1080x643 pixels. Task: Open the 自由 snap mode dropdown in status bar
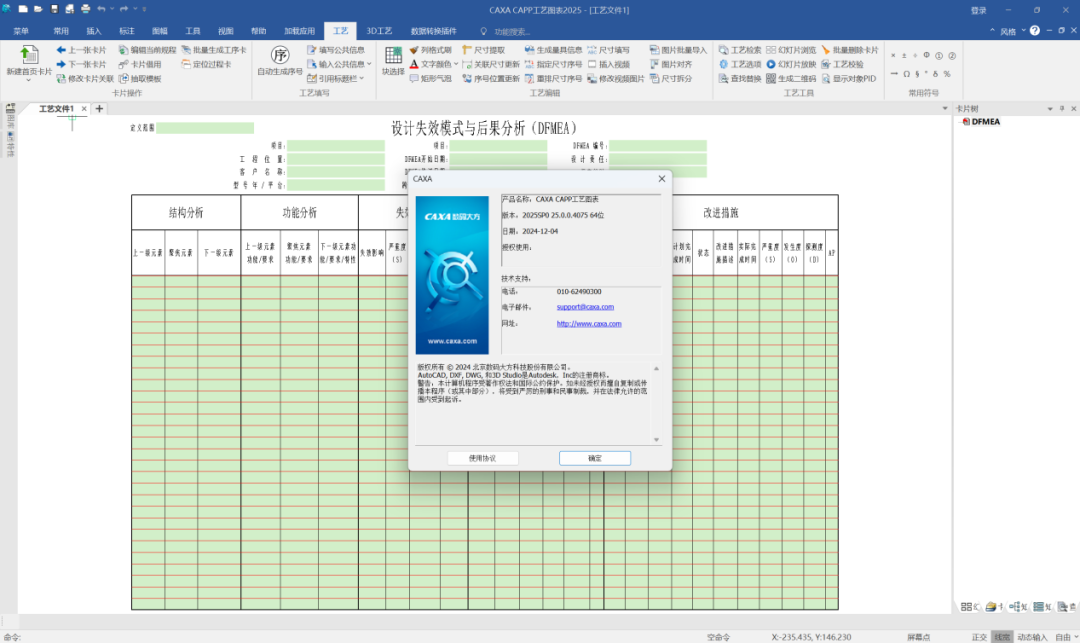1077,637
